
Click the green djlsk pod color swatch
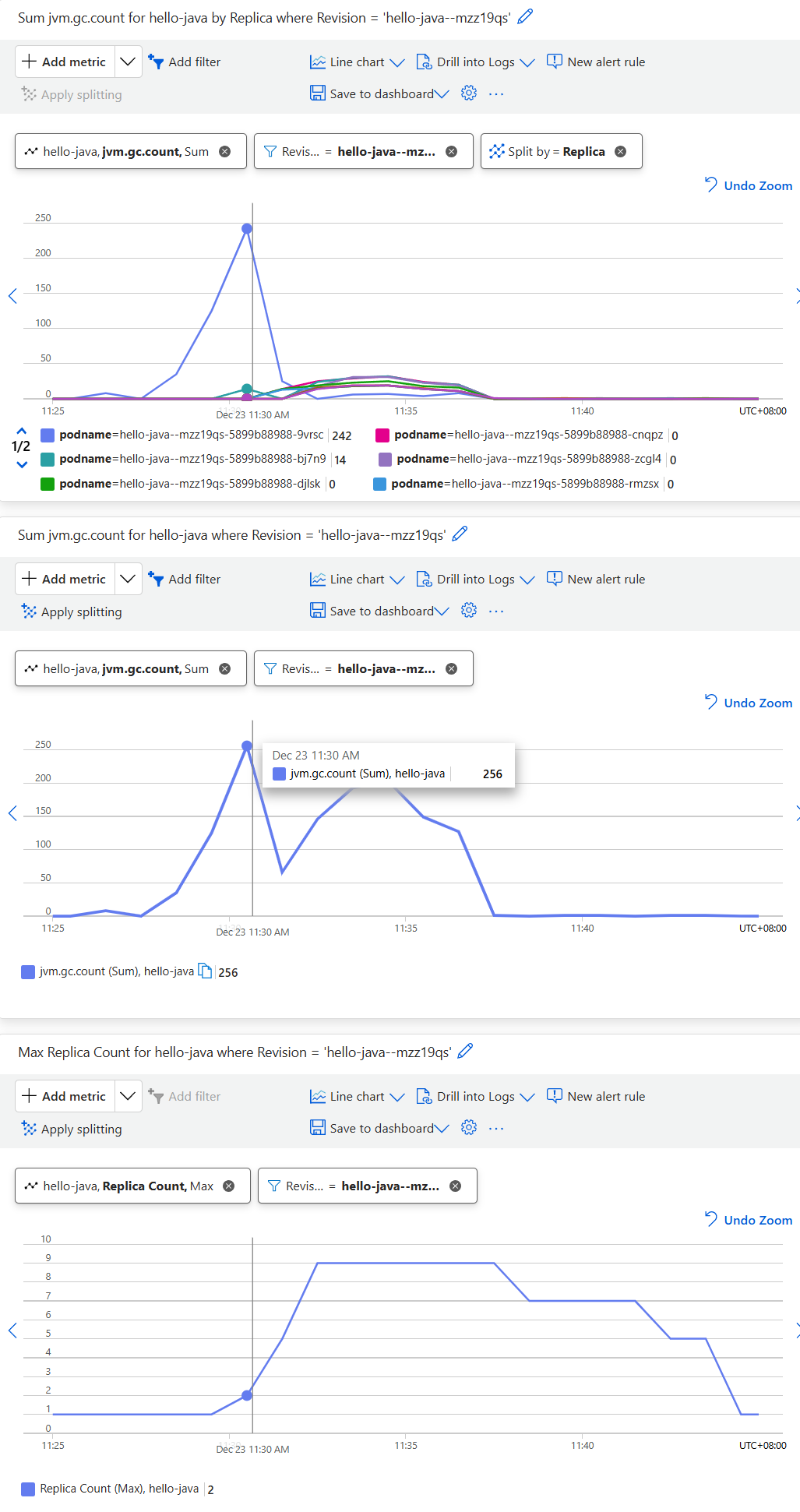pyautogui.click(x=48, y=485)
